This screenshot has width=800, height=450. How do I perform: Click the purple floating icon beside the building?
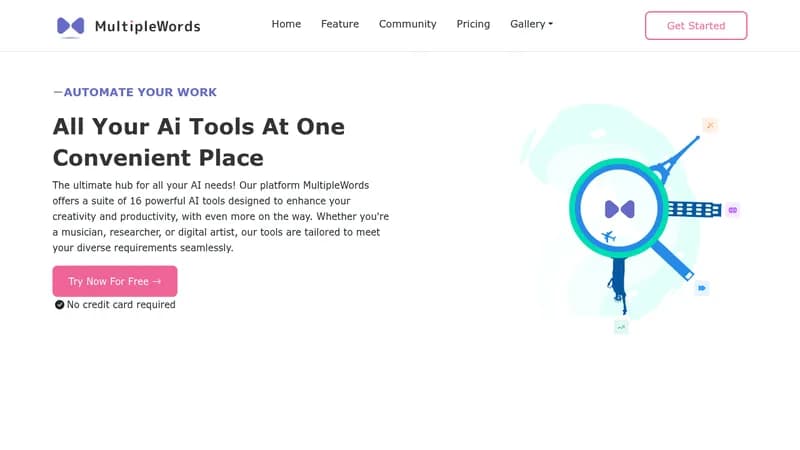[x=733, y=210]
